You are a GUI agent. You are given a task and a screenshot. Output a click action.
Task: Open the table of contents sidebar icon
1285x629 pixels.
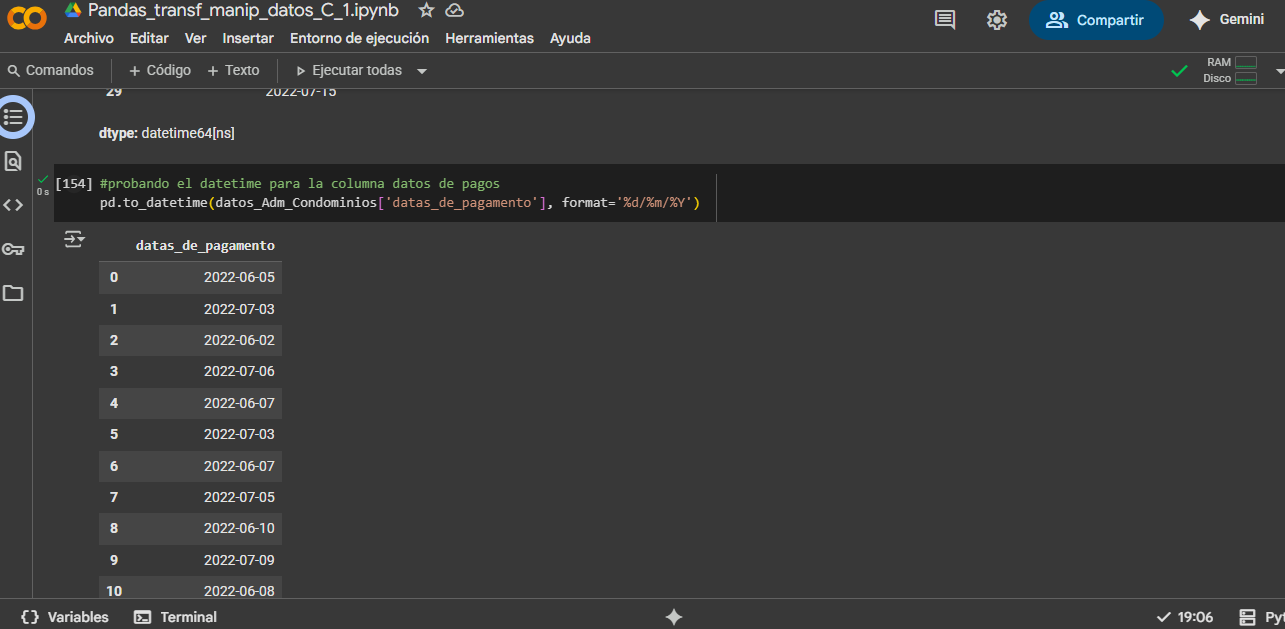tap(13, 117)
